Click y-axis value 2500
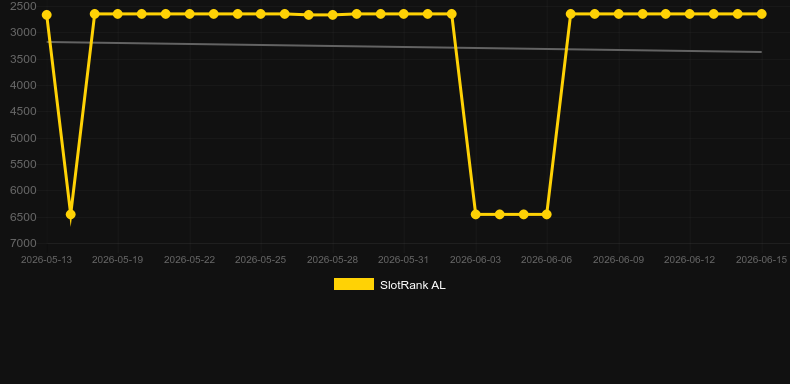Screen dimensions: 790x384 [23, 7]
